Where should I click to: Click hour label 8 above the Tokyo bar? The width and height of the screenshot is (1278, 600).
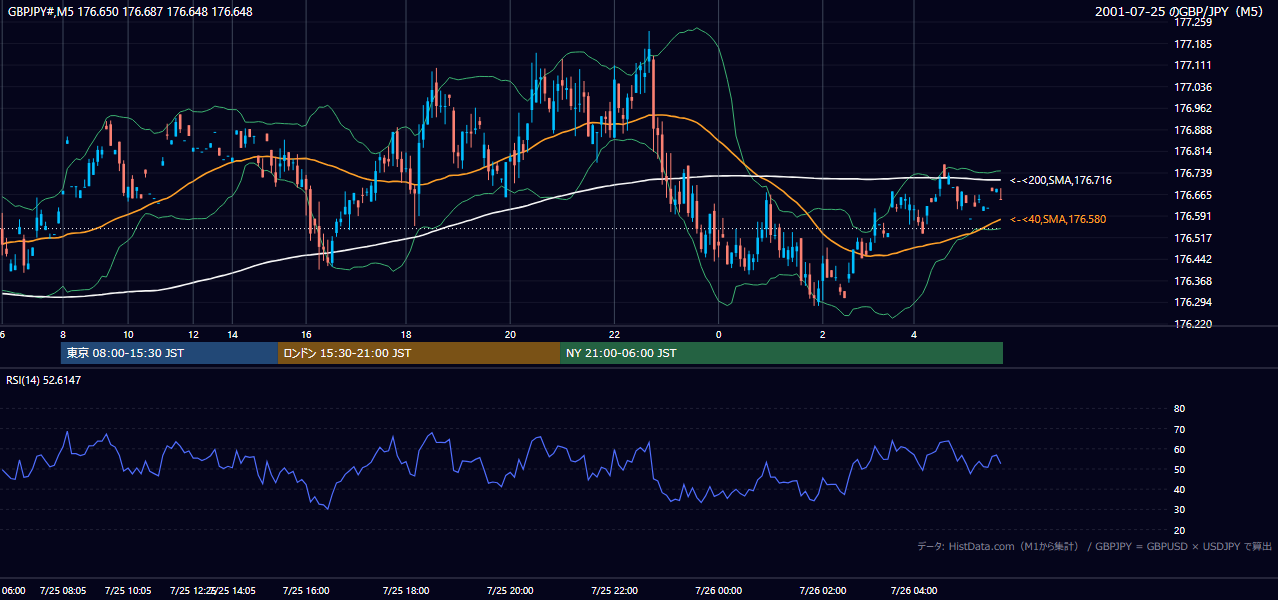click(x=62, y=334)
